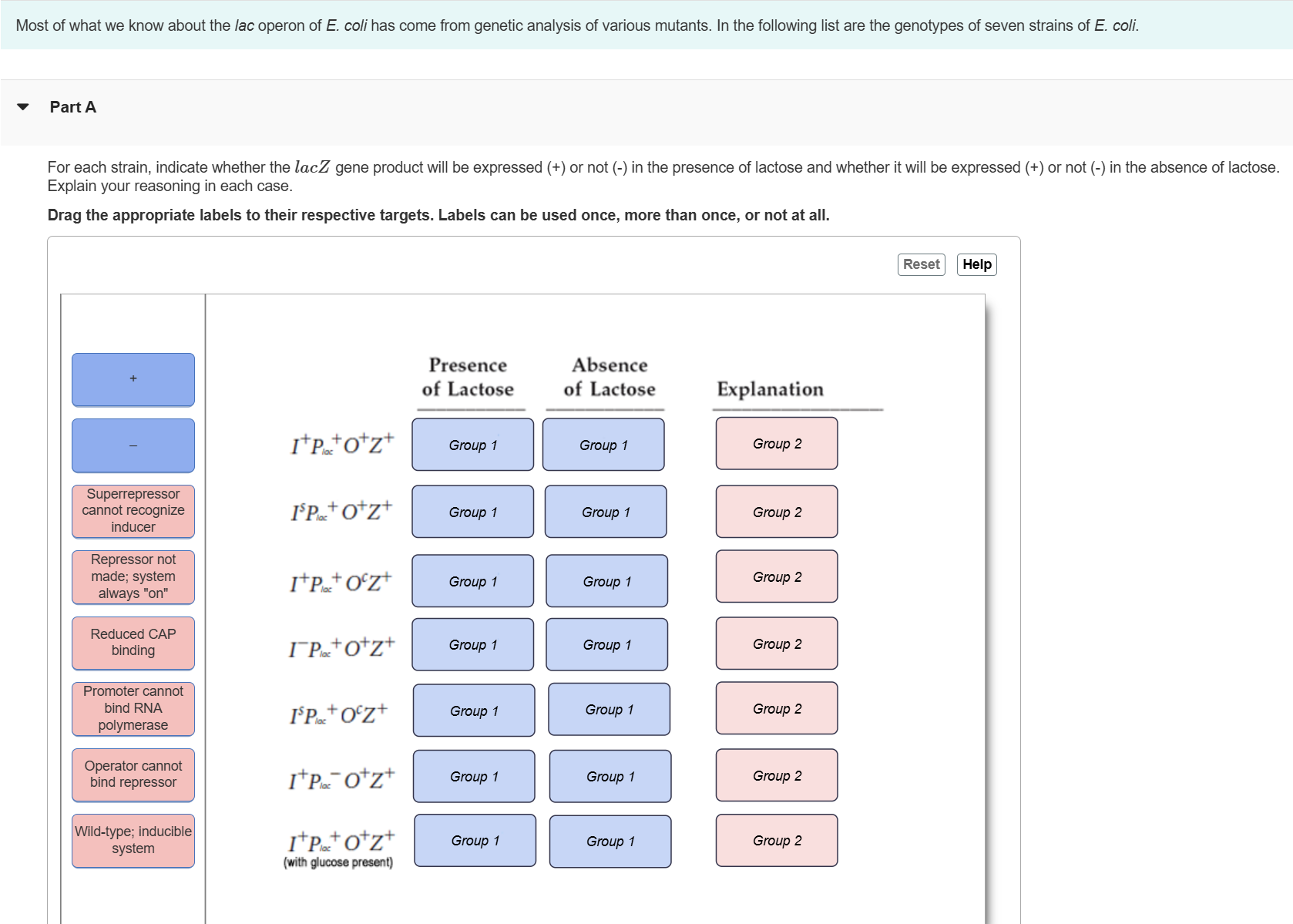Image resolution: width=1293 pixels, height=924 pixels.
Task: Click the Group 2 box for the glucose-present strain
Action: [x=776, y=840]
